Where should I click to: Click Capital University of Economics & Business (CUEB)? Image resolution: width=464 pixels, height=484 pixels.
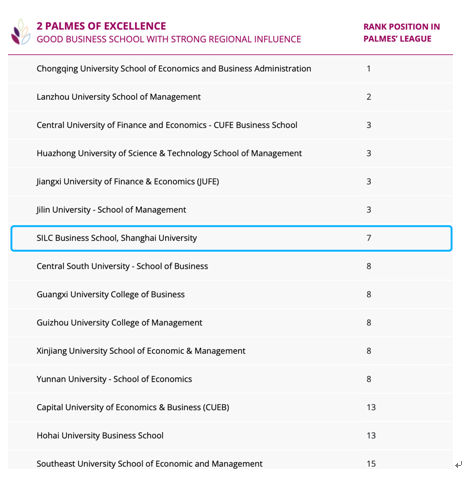click(x=133, y=407)
